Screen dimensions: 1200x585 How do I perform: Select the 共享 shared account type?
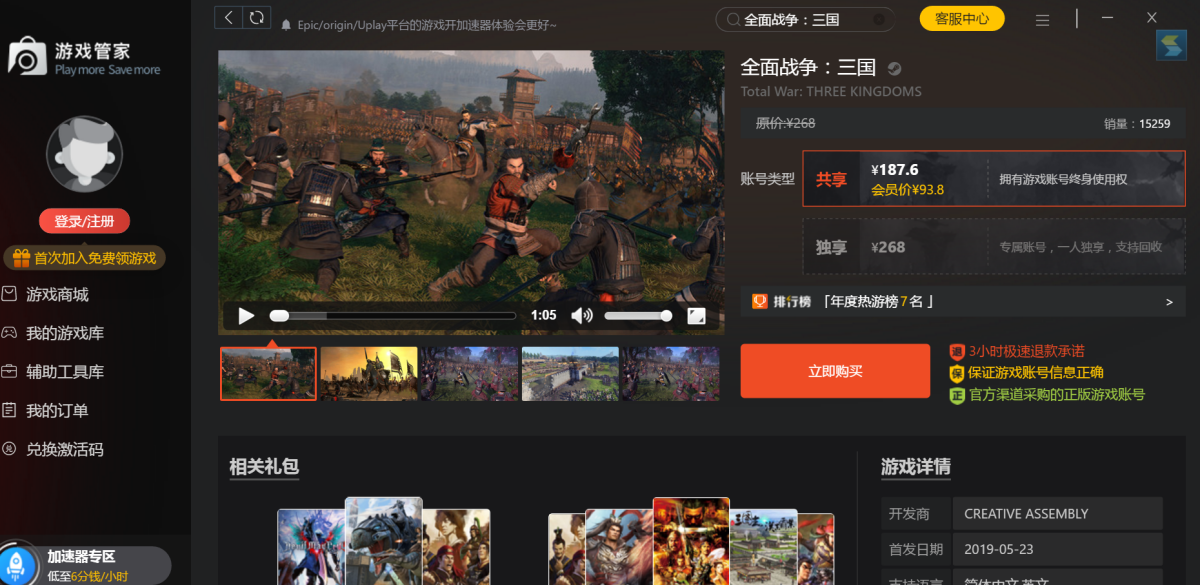point(831,180)
